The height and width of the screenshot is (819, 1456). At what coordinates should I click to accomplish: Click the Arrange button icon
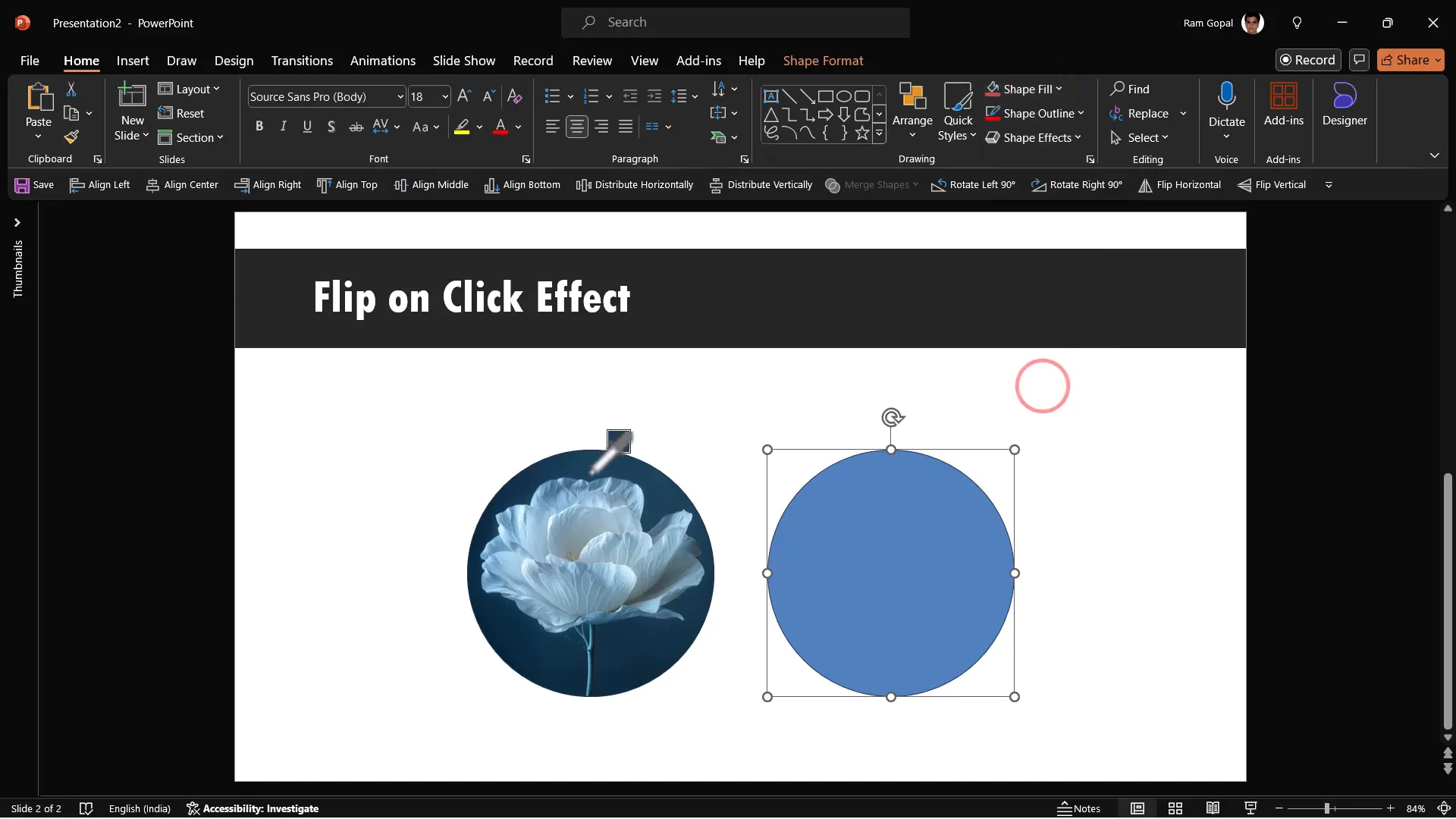(912, 97)
